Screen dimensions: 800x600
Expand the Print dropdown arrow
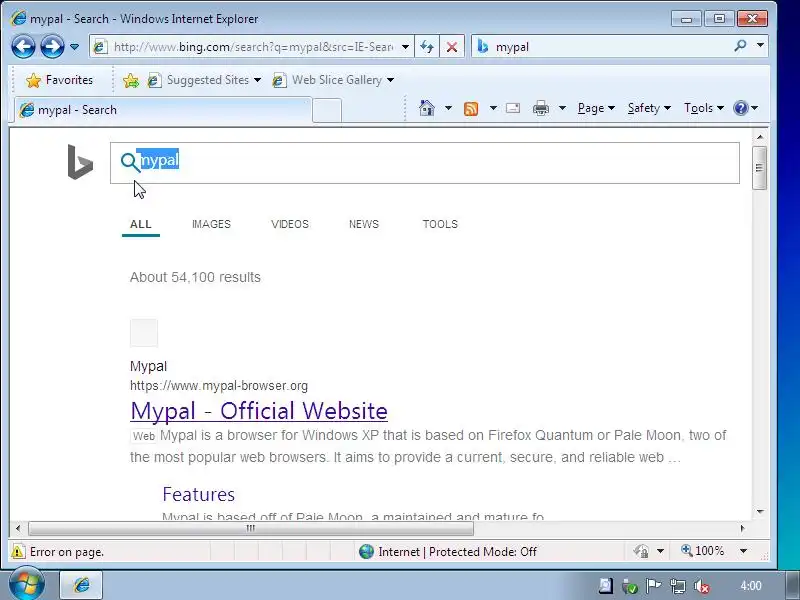click(562, 108)
